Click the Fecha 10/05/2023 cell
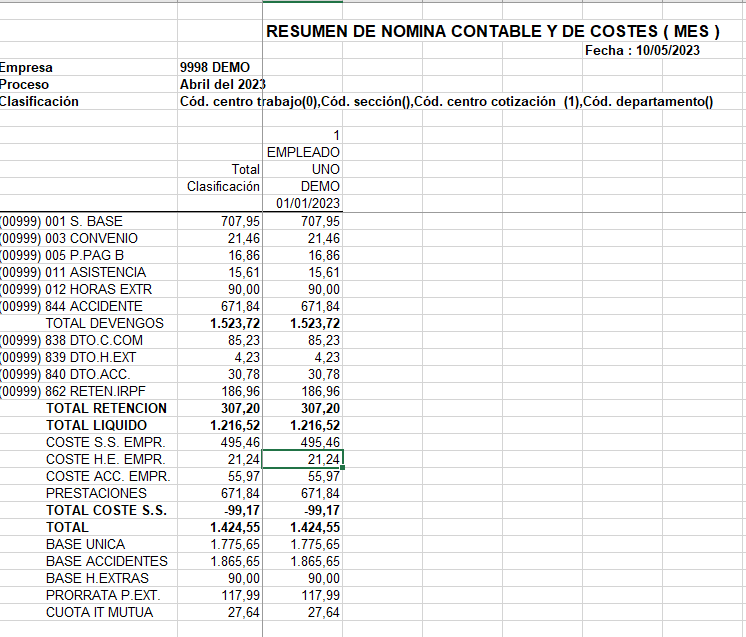746x637 pixels. (642, 50)
